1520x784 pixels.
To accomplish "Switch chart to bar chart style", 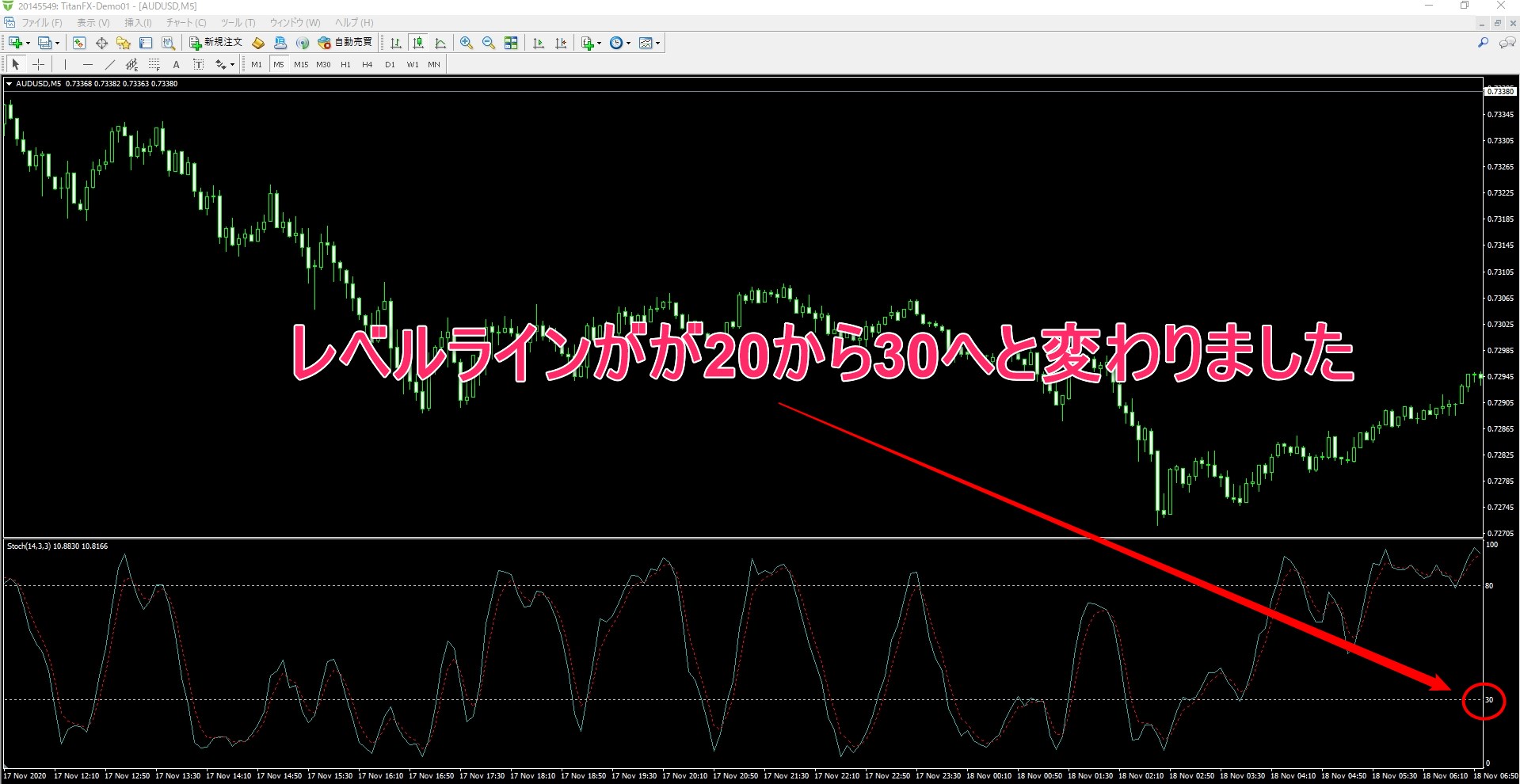I will pyautogui.click(x=396, y=43).
